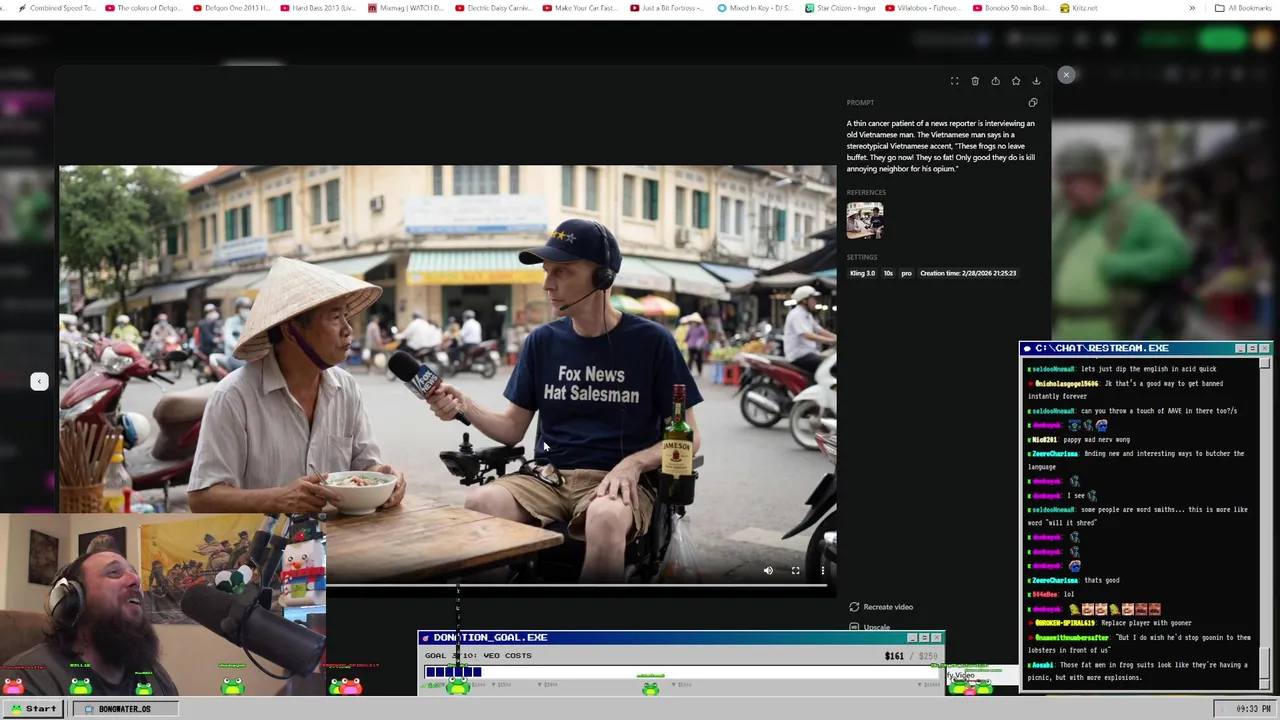Image resolution: width=1280 pixels, height=720 pixels.
Task: Open Mixed In Key bookmark
Action: point(756,8)
